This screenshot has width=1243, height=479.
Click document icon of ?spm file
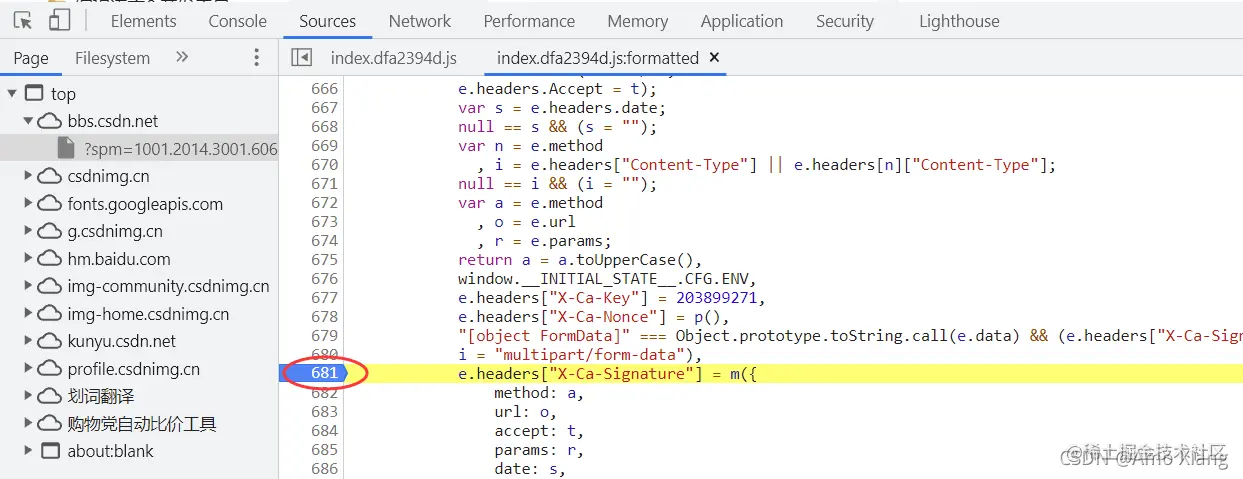[66, 149]
